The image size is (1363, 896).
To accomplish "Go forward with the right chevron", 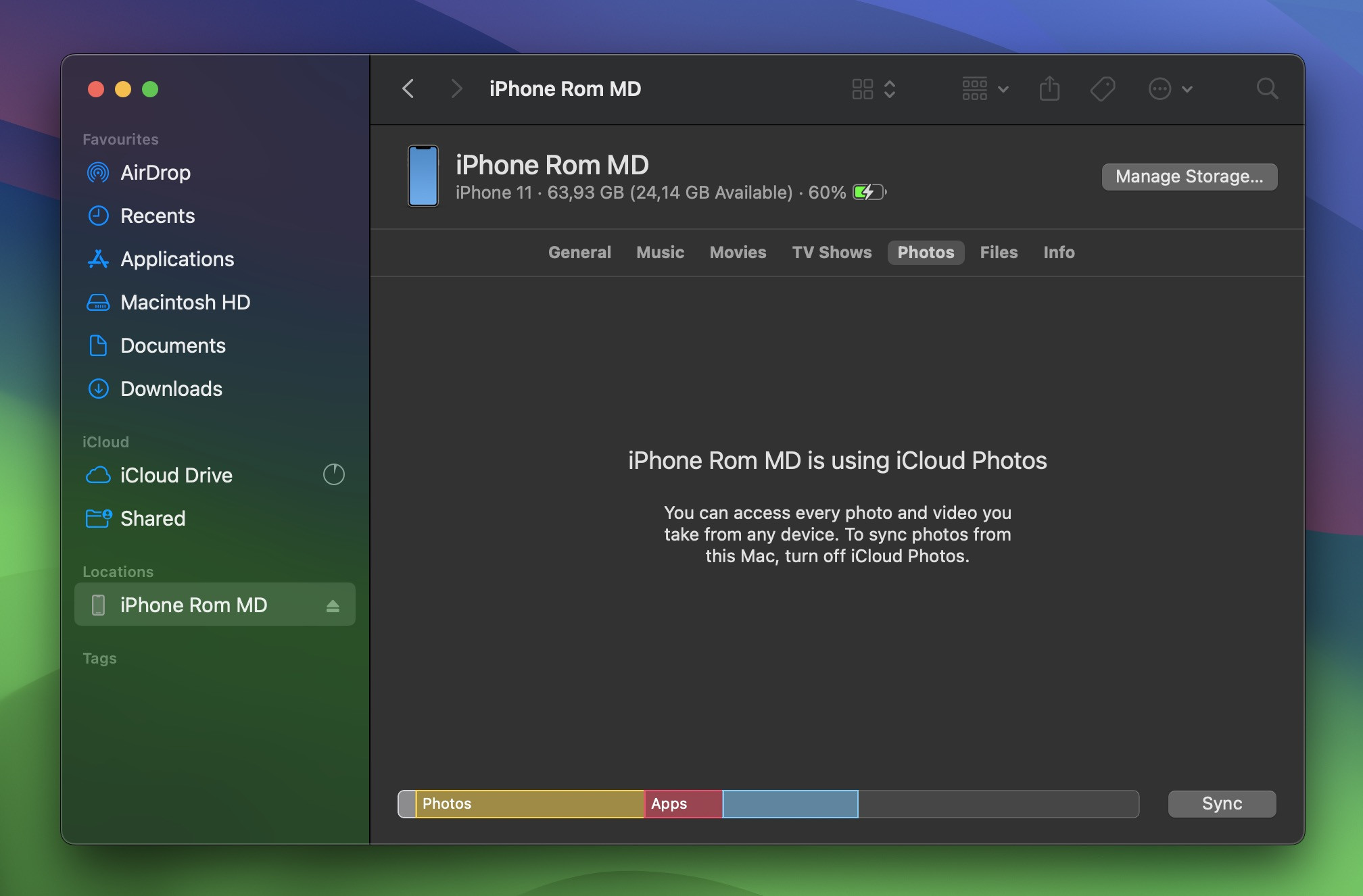I will [456, 89].
